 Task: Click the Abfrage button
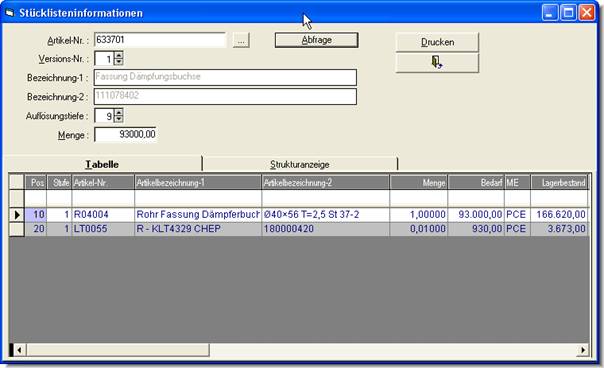[316, 40]
